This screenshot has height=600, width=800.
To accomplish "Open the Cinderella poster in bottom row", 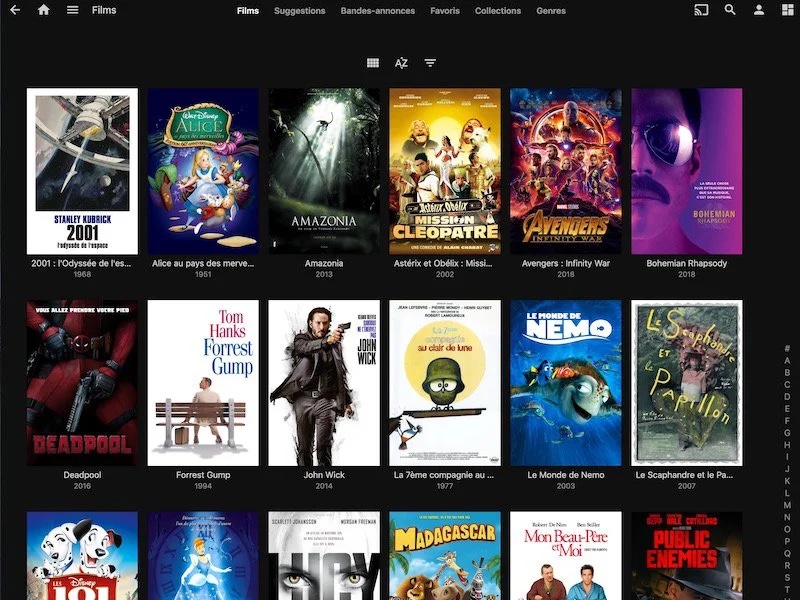I will point(203,556).
